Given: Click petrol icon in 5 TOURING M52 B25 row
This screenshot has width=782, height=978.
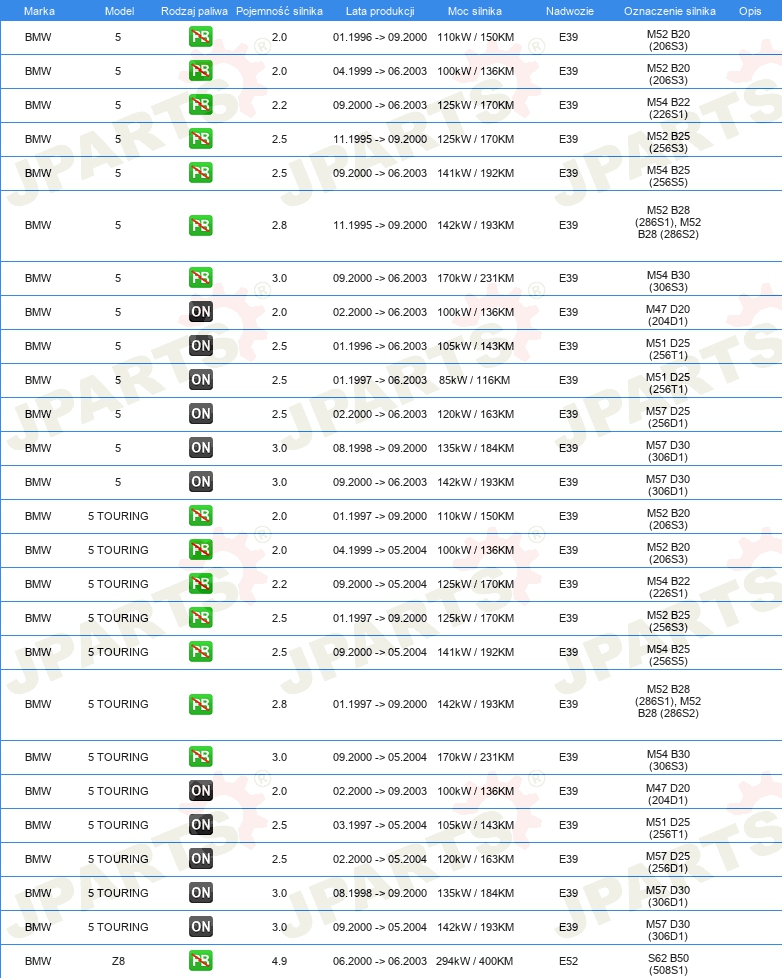Looking at the screenshot, I should tap(201, 617).
